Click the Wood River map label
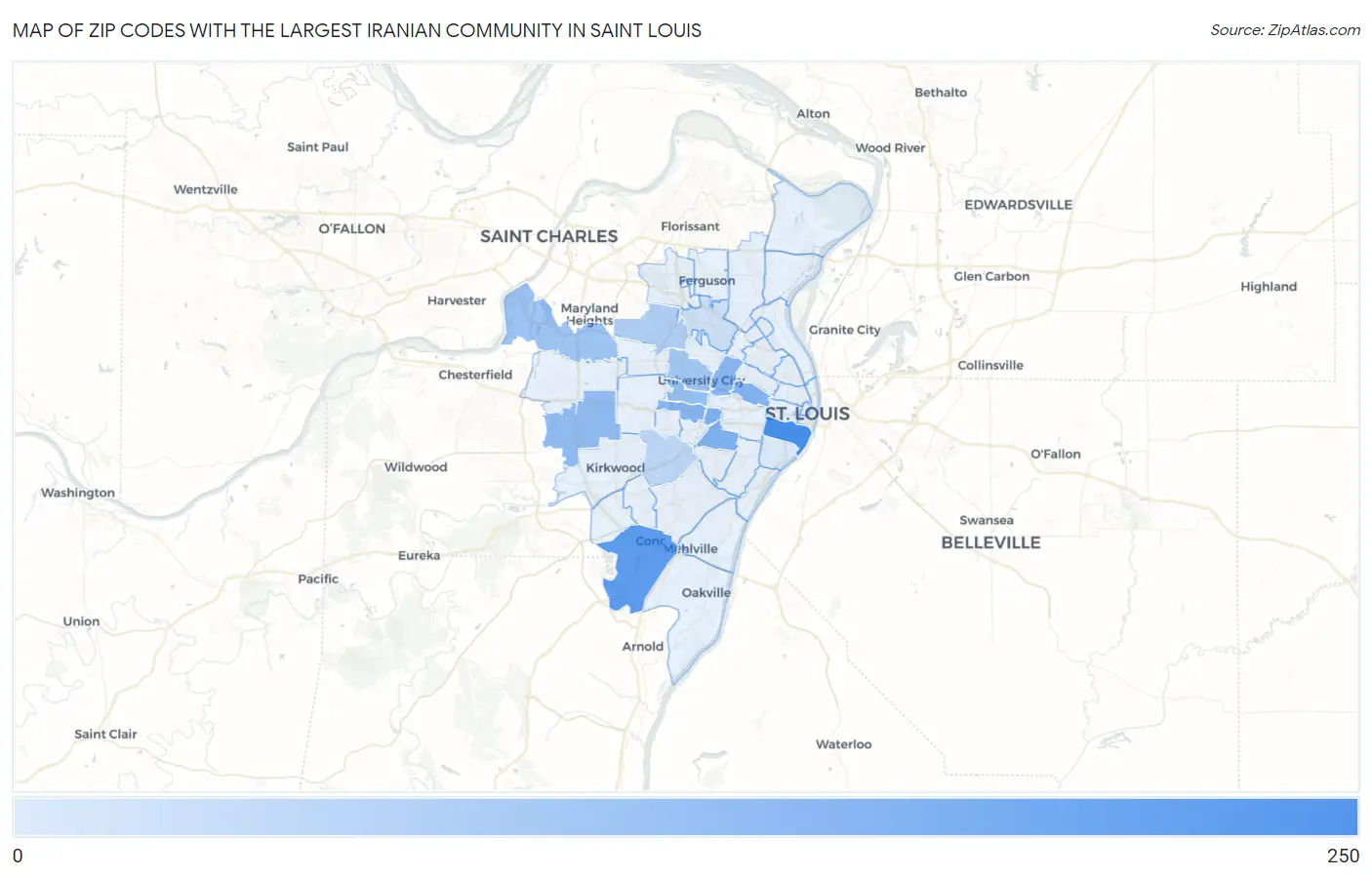 click(x=890, y=148)
